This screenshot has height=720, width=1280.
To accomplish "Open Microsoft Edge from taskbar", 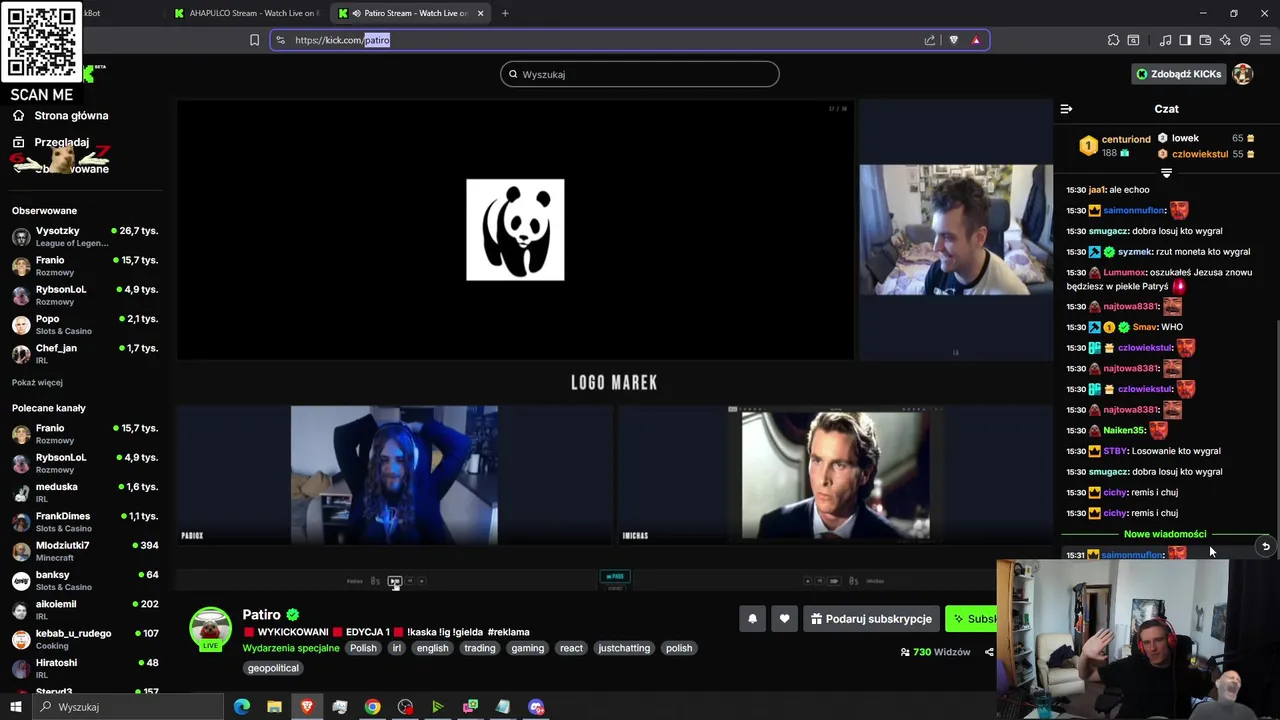I will (x=242, y=707).
